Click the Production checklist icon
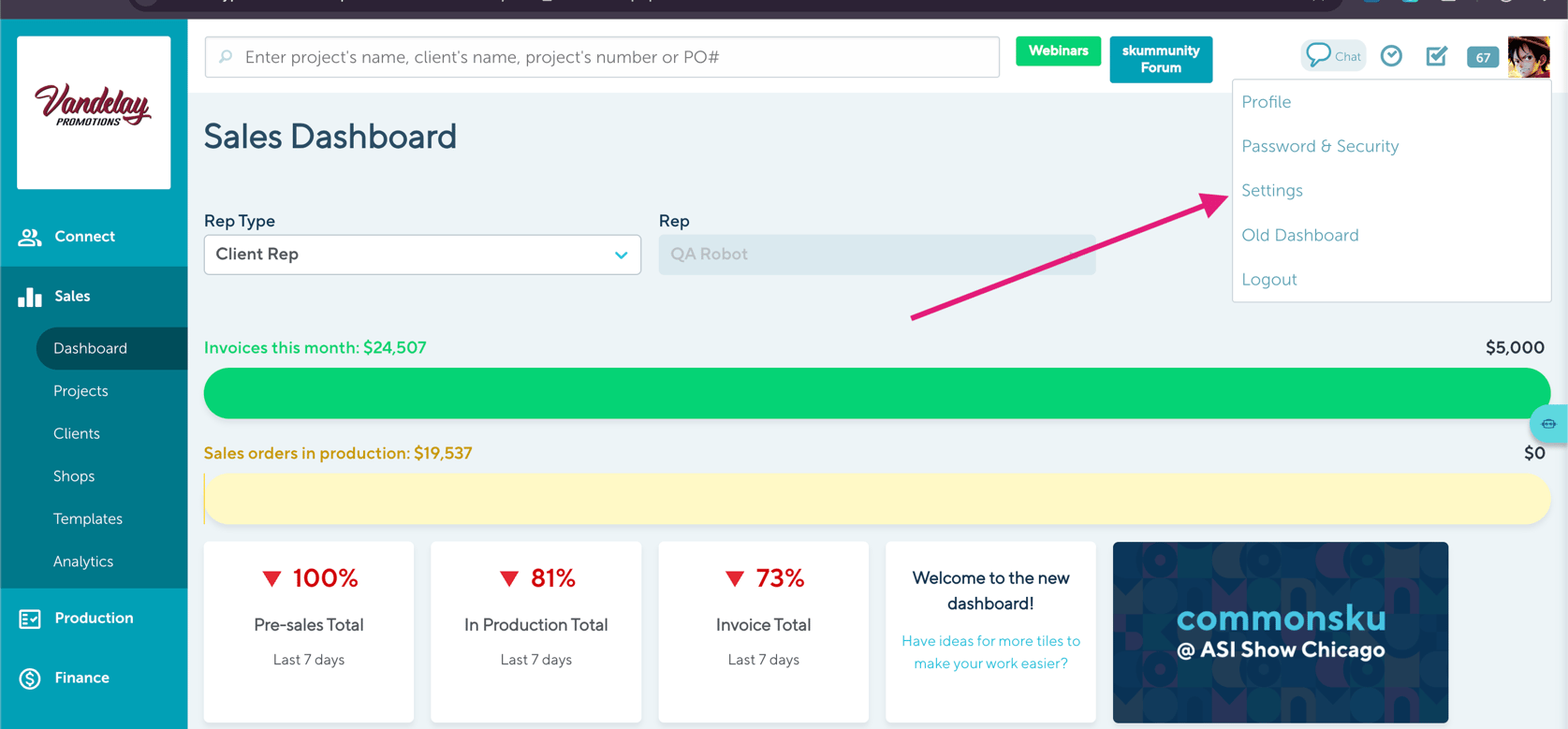 [30, 619]
